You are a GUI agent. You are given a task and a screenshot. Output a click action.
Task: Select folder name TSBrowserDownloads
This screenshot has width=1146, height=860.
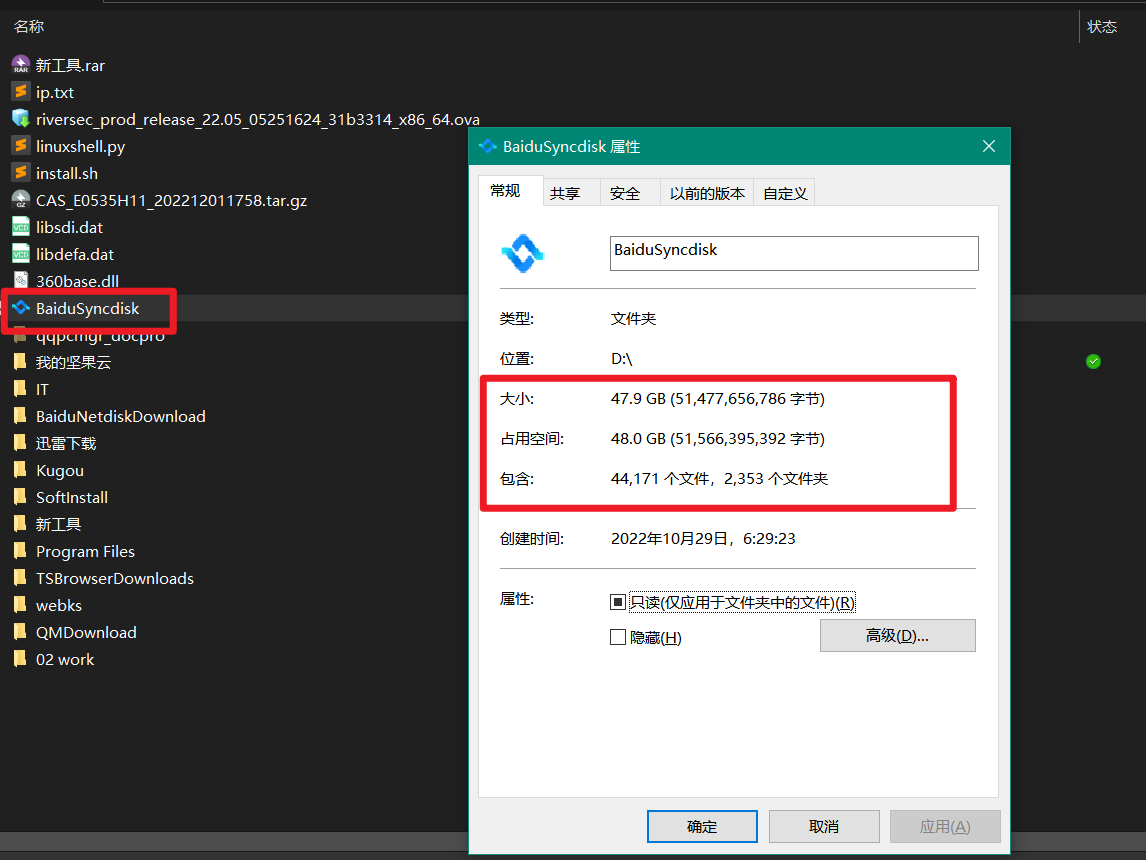click(x=115, y=578)
